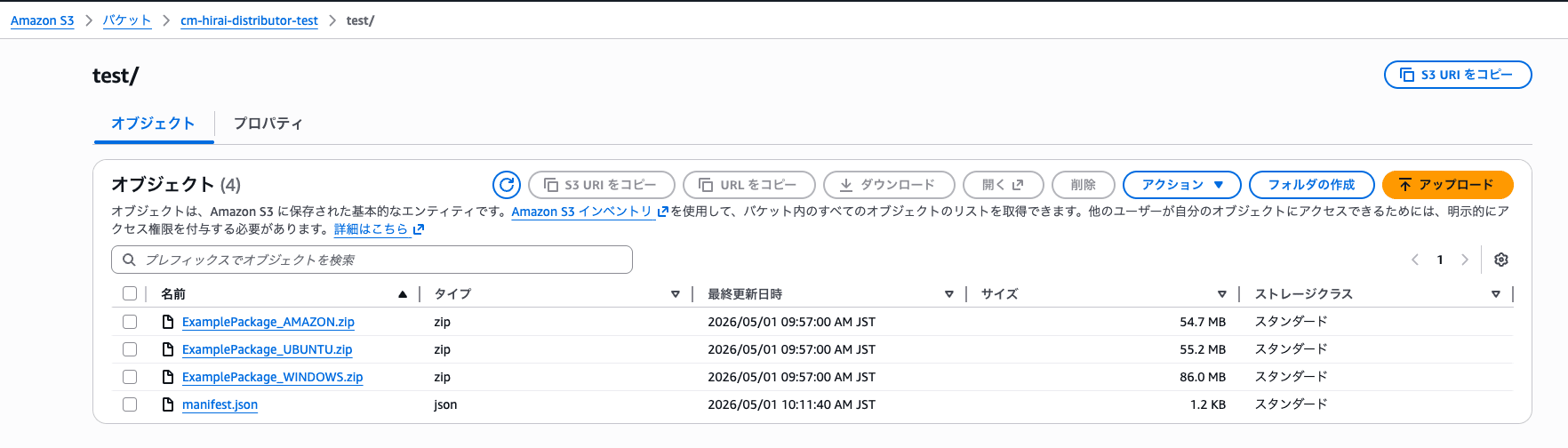Open cm-hirai-distributor-test breadcrumb
1568x448 pixels.
(x=249, y=20)
